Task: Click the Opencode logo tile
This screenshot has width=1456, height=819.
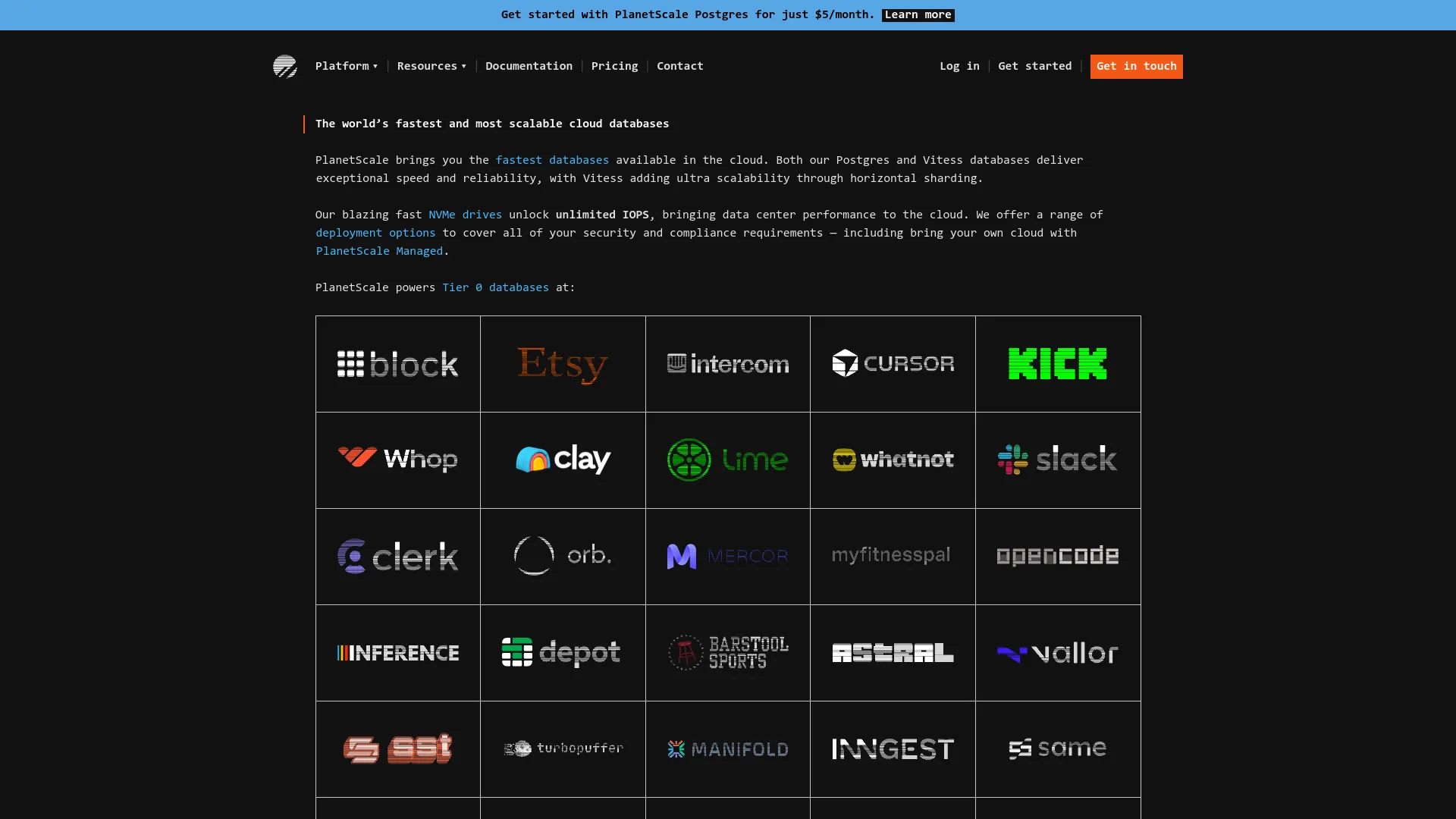Action: pyautogui.click(x=1058, y=557)
